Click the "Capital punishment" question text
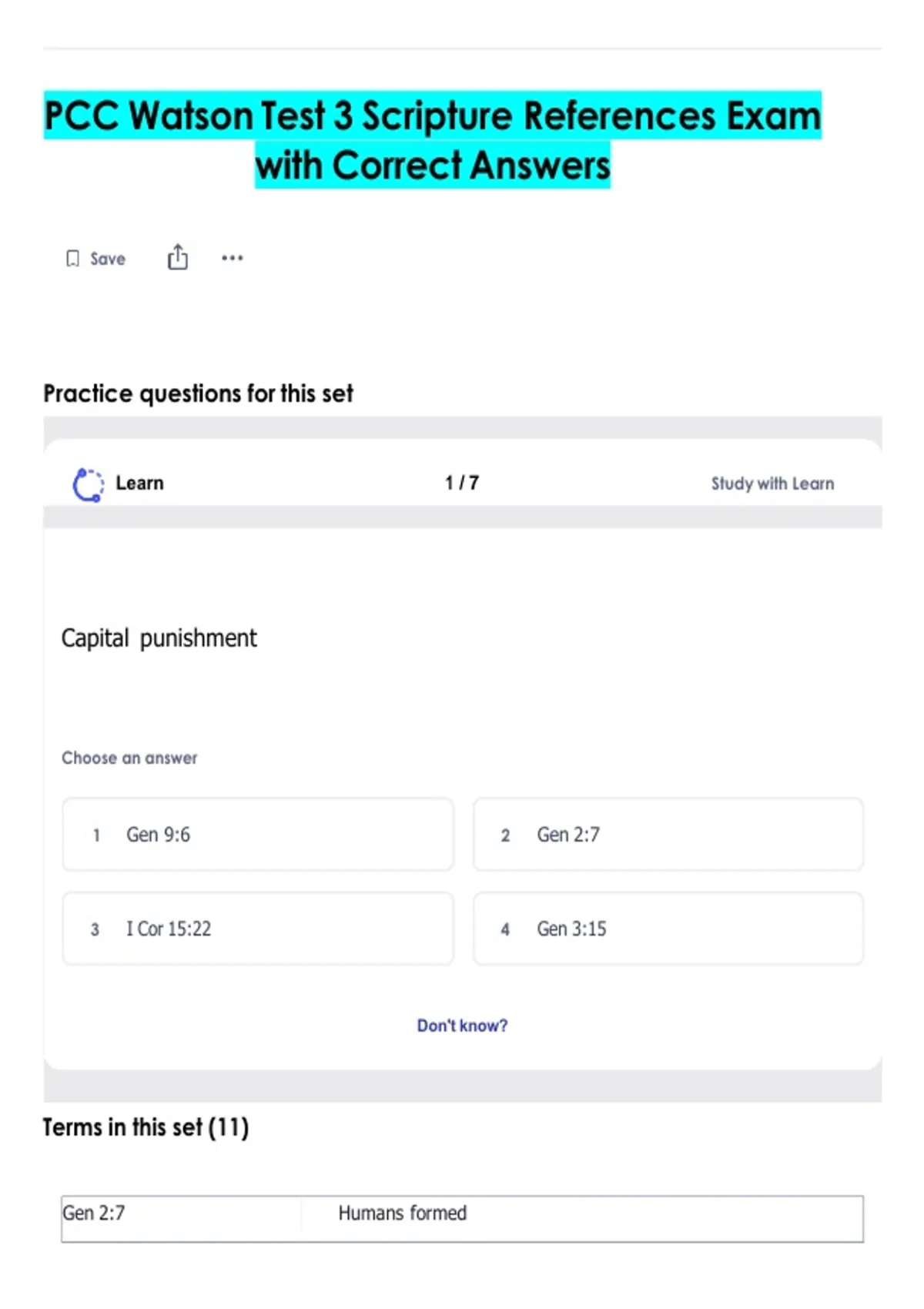This screenshot has height=1309, width=924. point(159,638)
